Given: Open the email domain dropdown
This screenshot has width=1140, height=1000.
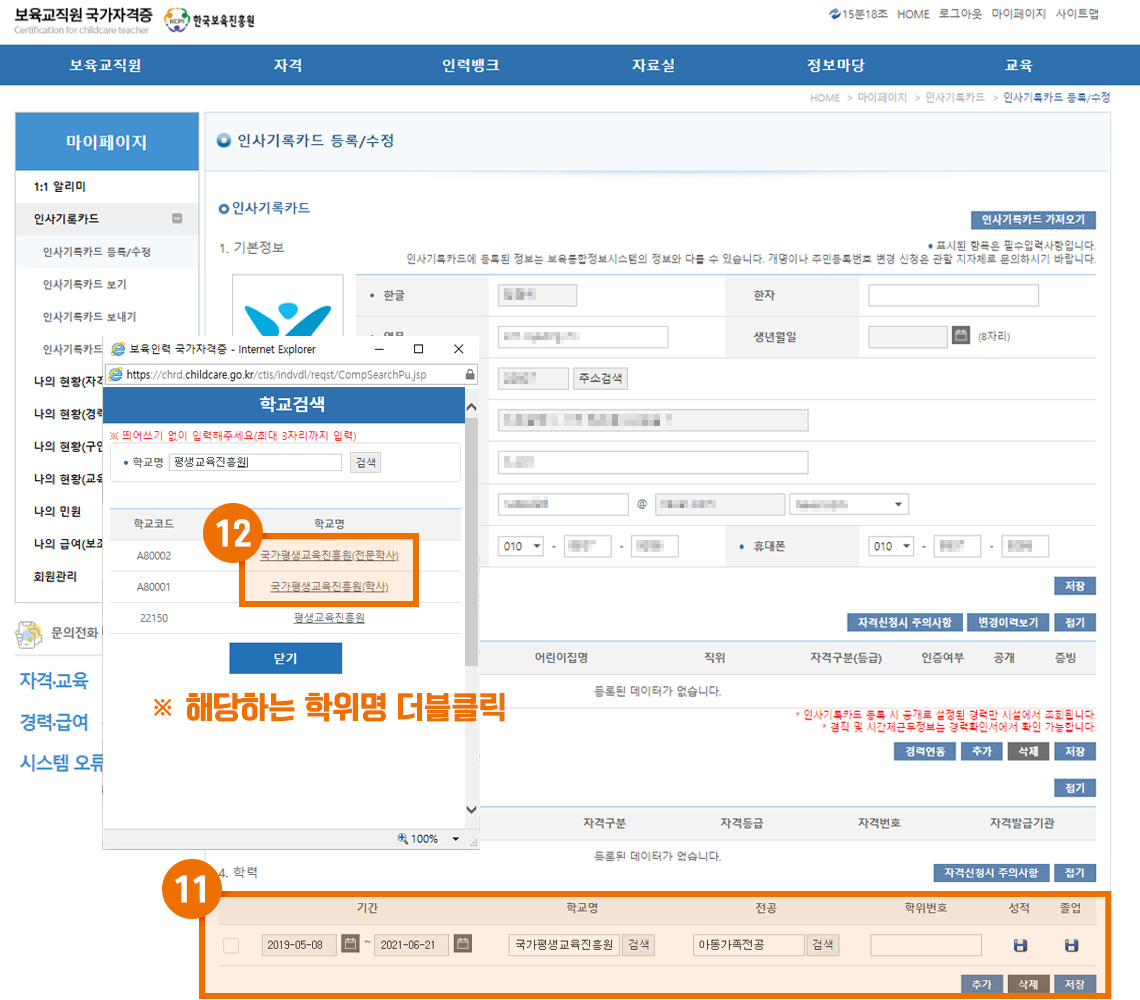Looking at the screenshot, I should tap(848, 504).
